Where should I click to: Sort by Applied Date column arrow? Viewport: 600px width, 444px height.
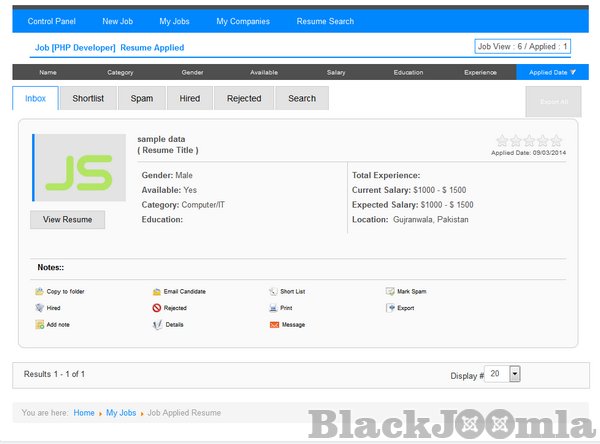[x=573, y=72]
